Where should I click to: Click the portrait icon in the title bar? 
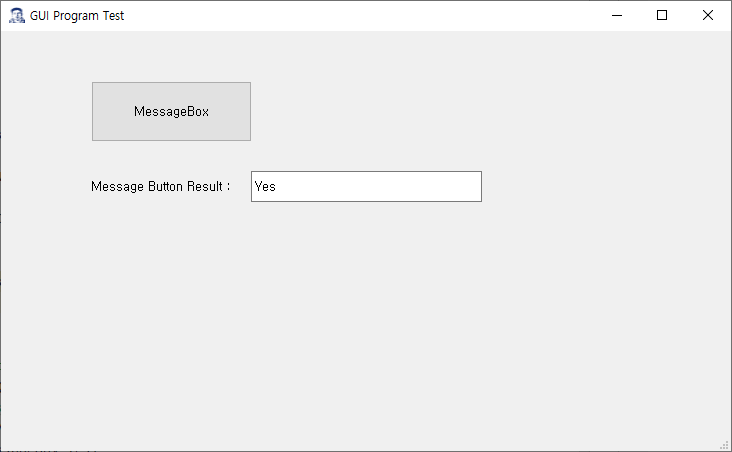17,15
